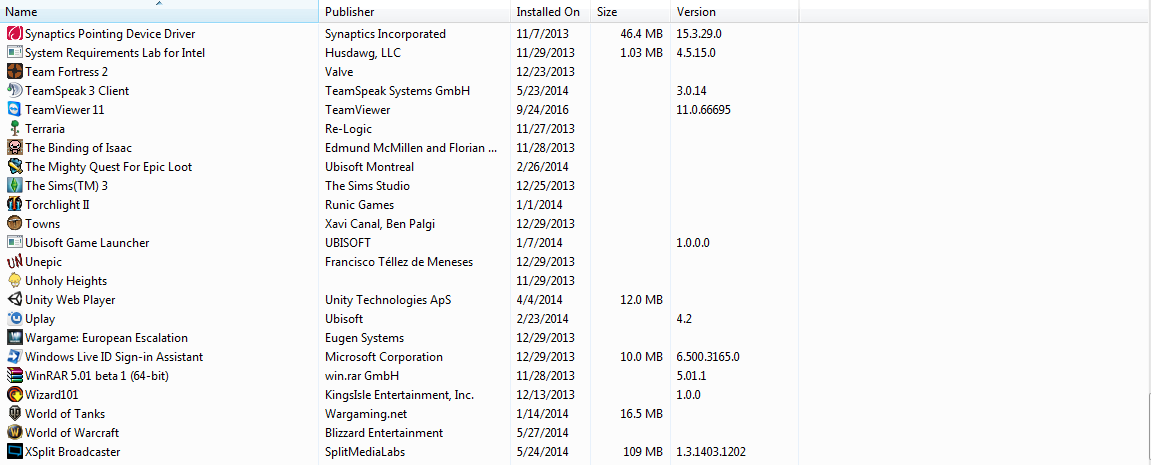The height and width of the screenshot is (465, 1151).
Task: Sort by the Size column header
Action: (631, 12)
